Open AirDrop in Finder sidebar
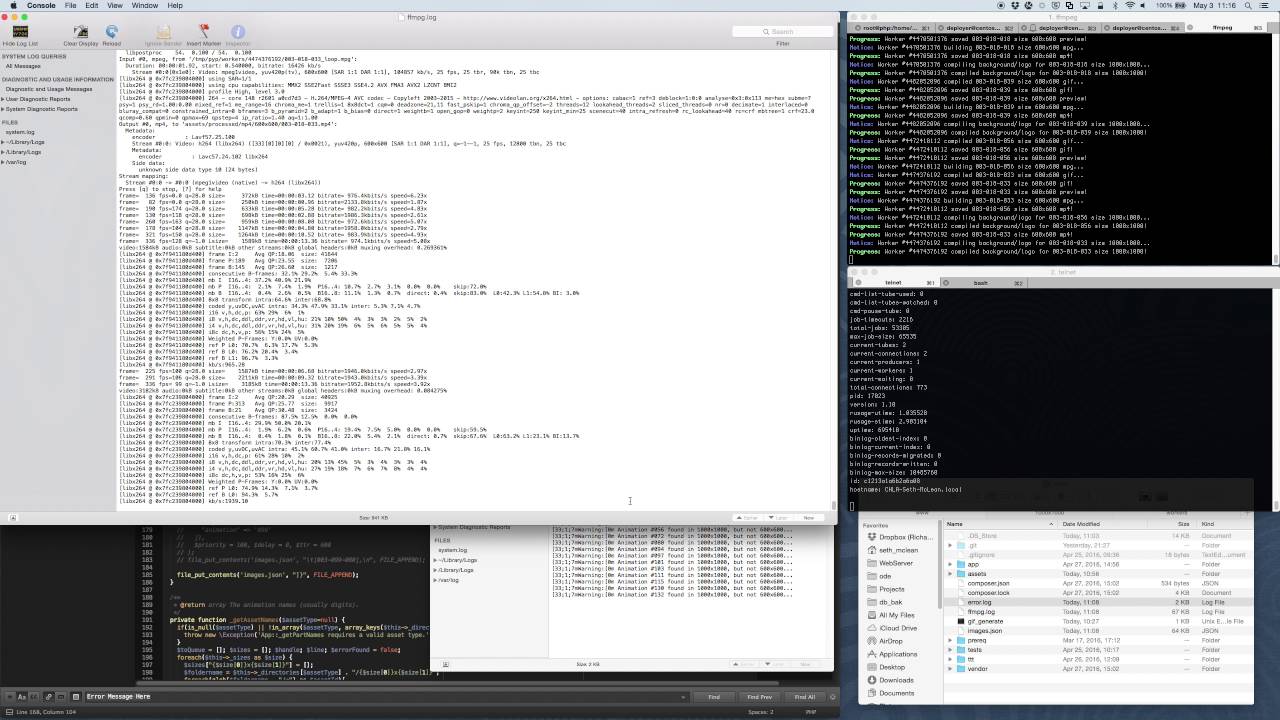Viewport: 1280px width, 720px height. 890,641
